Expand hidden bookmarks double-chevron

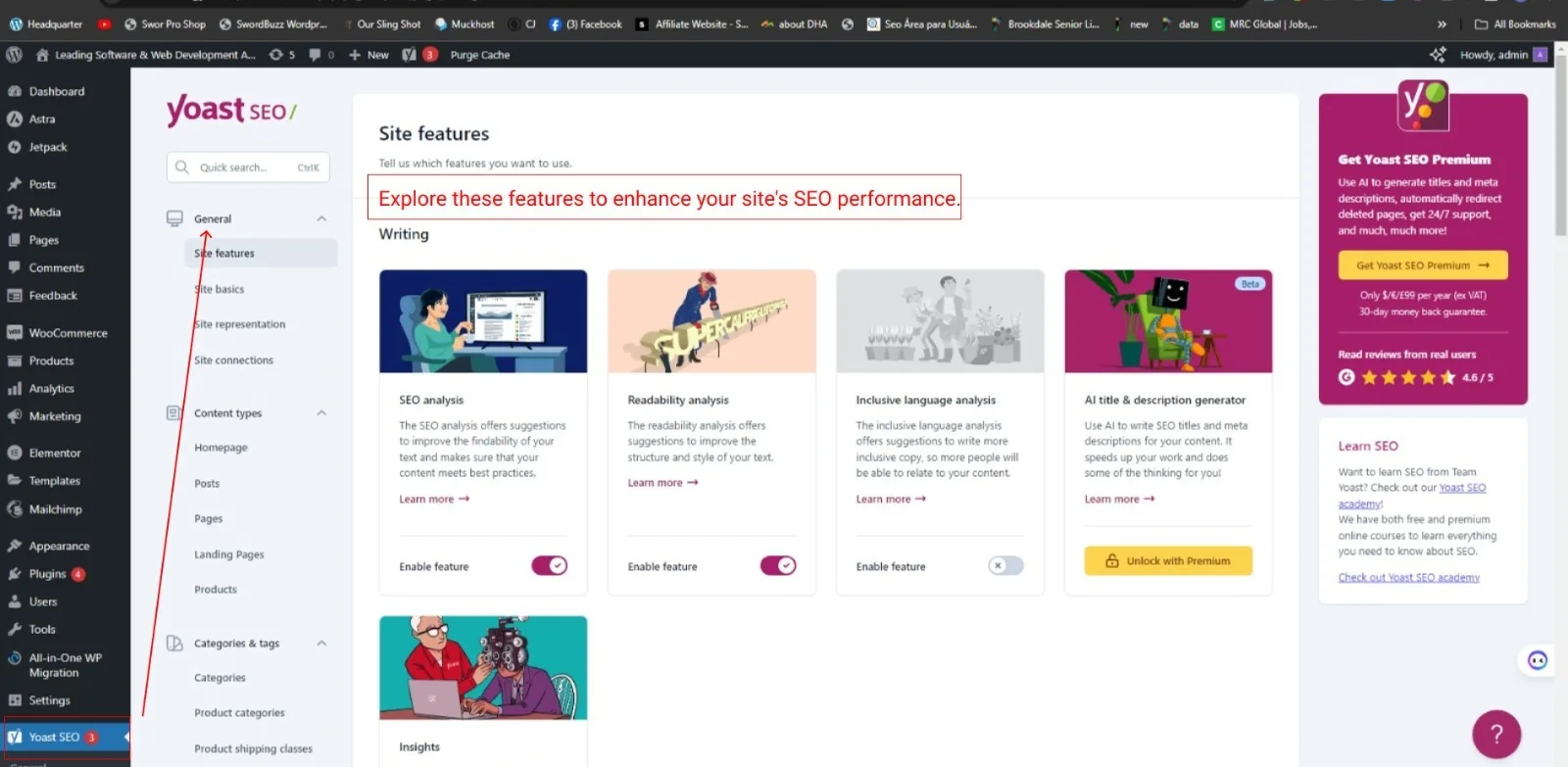coord(1442,24)
